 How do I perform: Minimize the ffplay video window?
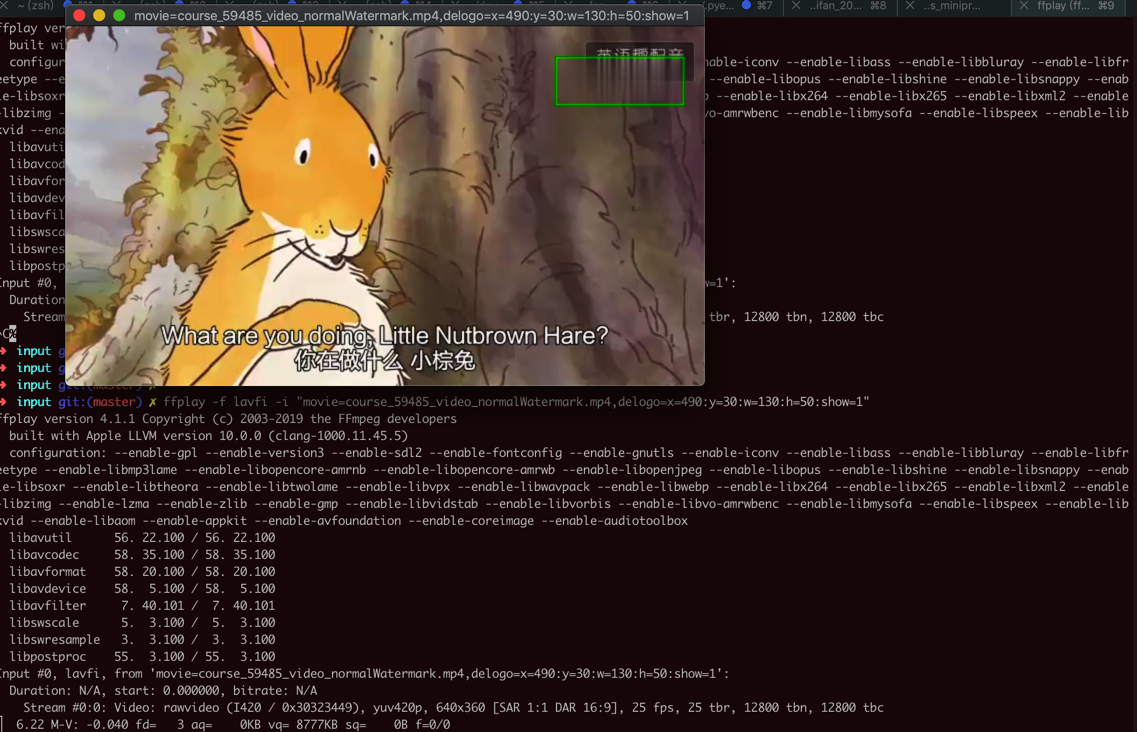point(99,15)
